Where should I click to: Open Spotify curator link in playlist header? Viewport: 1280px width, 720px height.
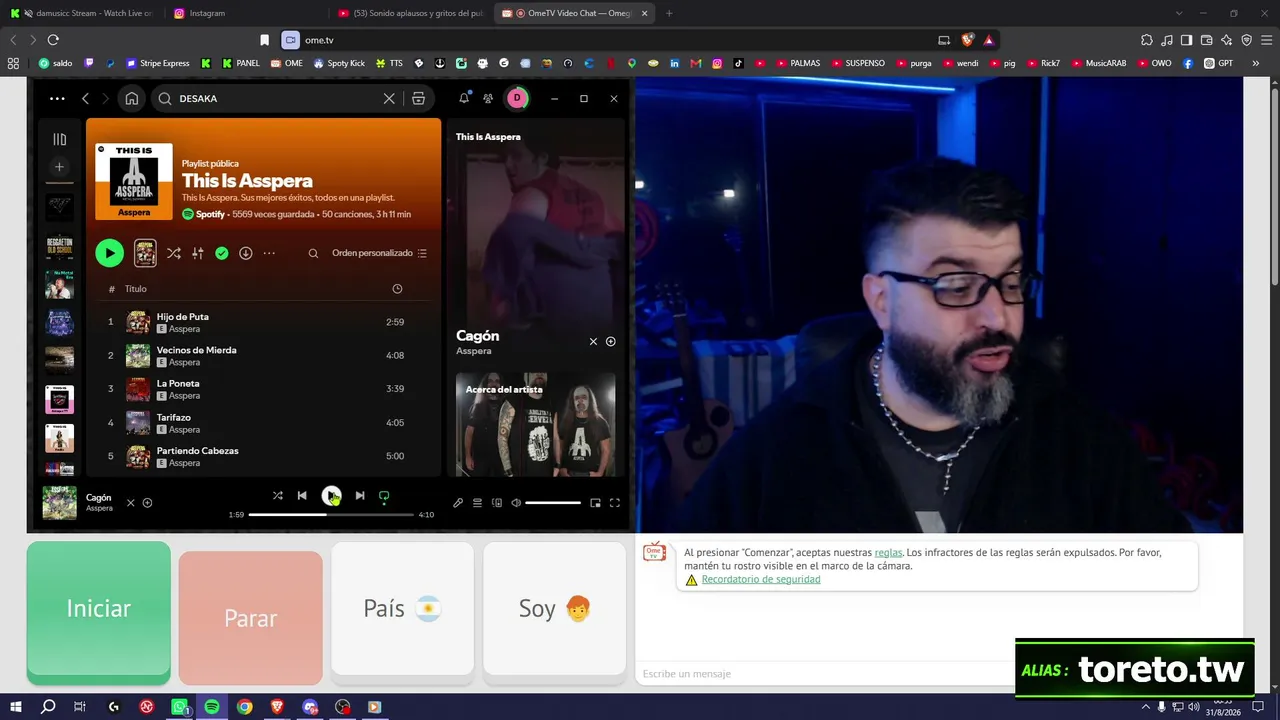tap(210, 214)
